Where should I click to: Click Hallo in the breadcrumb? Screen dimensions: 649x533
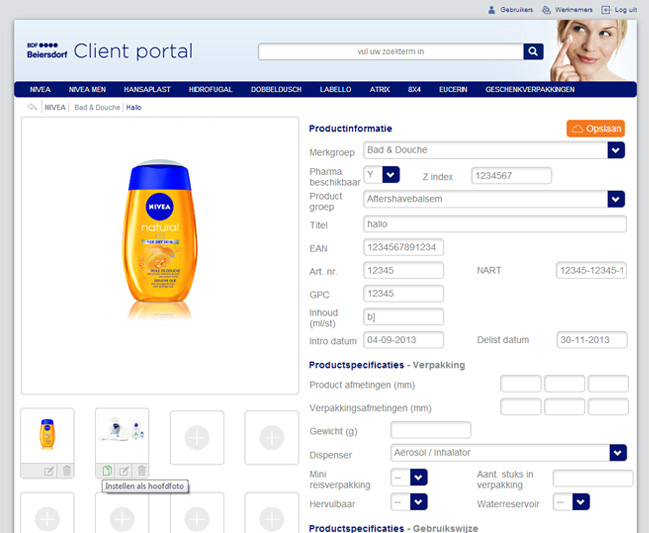click(134, 108)
